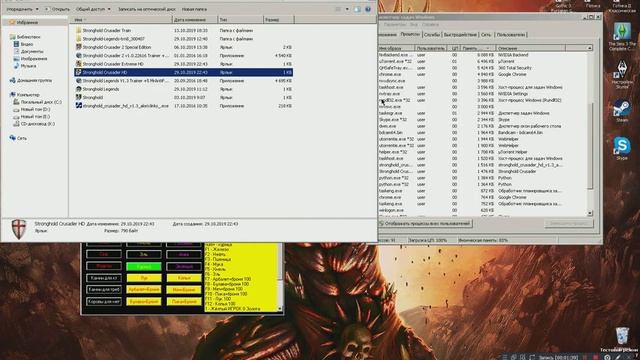Viewport: 640px width, 360px height.
Task: Open New Volume (E:) in navigation pane
Action: pyautogui.click(x=32, y=116)
